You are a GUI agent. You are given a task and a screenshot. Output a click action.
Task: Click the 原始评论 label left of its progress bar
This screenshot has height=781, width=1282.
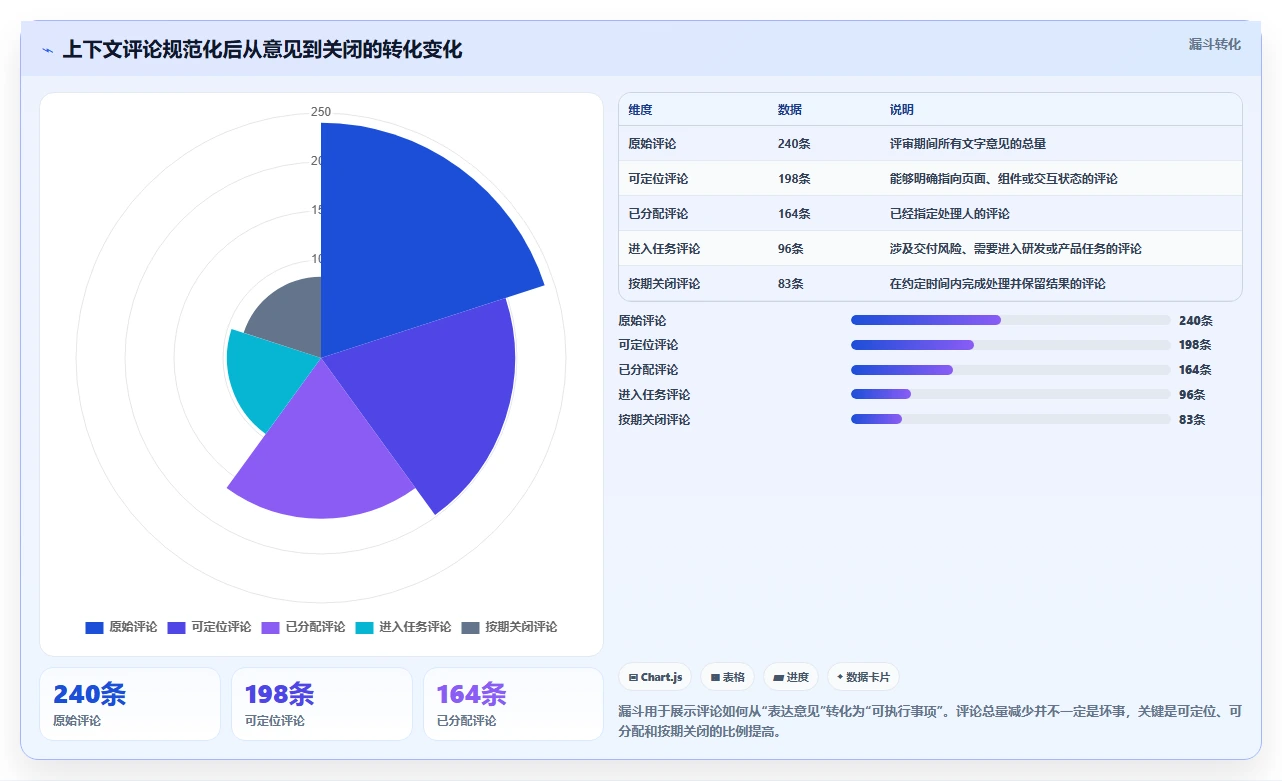642,321
